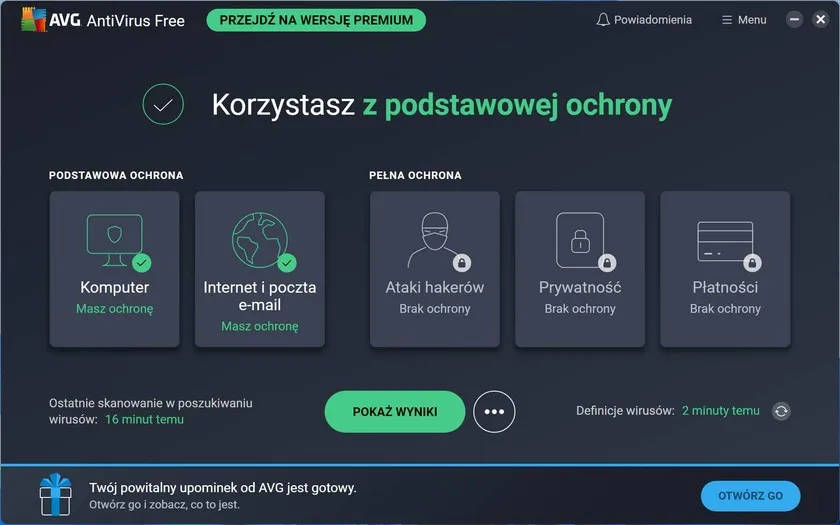
Task: Click the lock badge on Prywatność
Action: tap(607, 262)
